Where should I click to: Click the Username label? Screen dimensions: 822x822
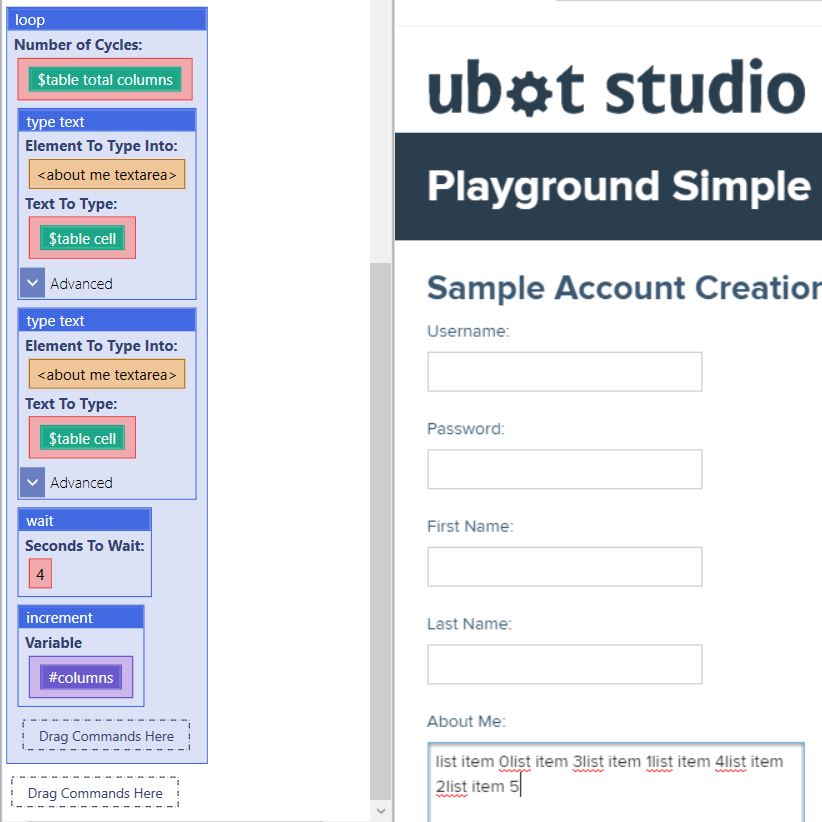pos(468,331)
